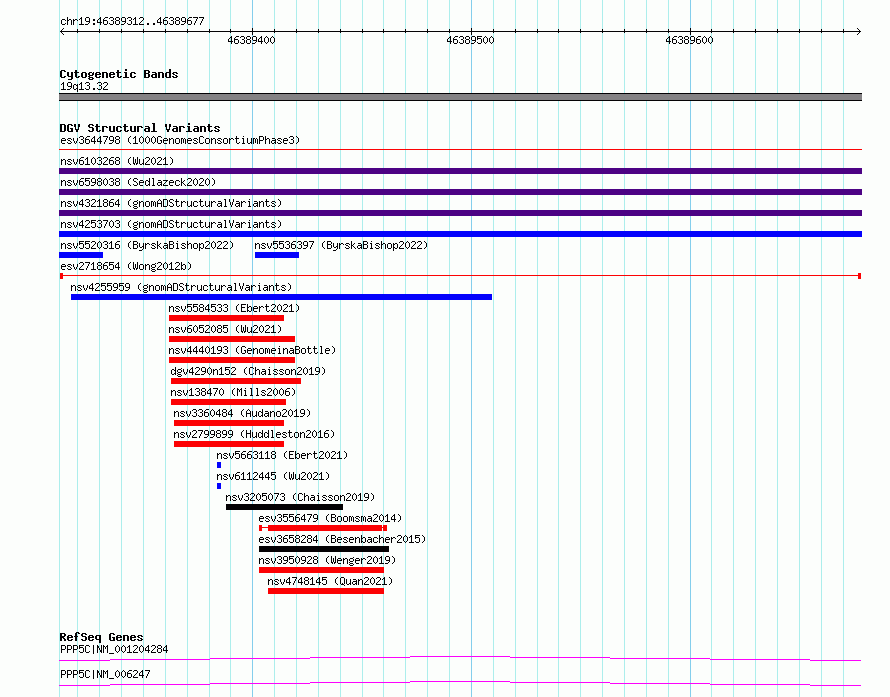890x697 pixels.
Task: Select the red nsv138470 variant bar
Action: click(x=229, y=402)
